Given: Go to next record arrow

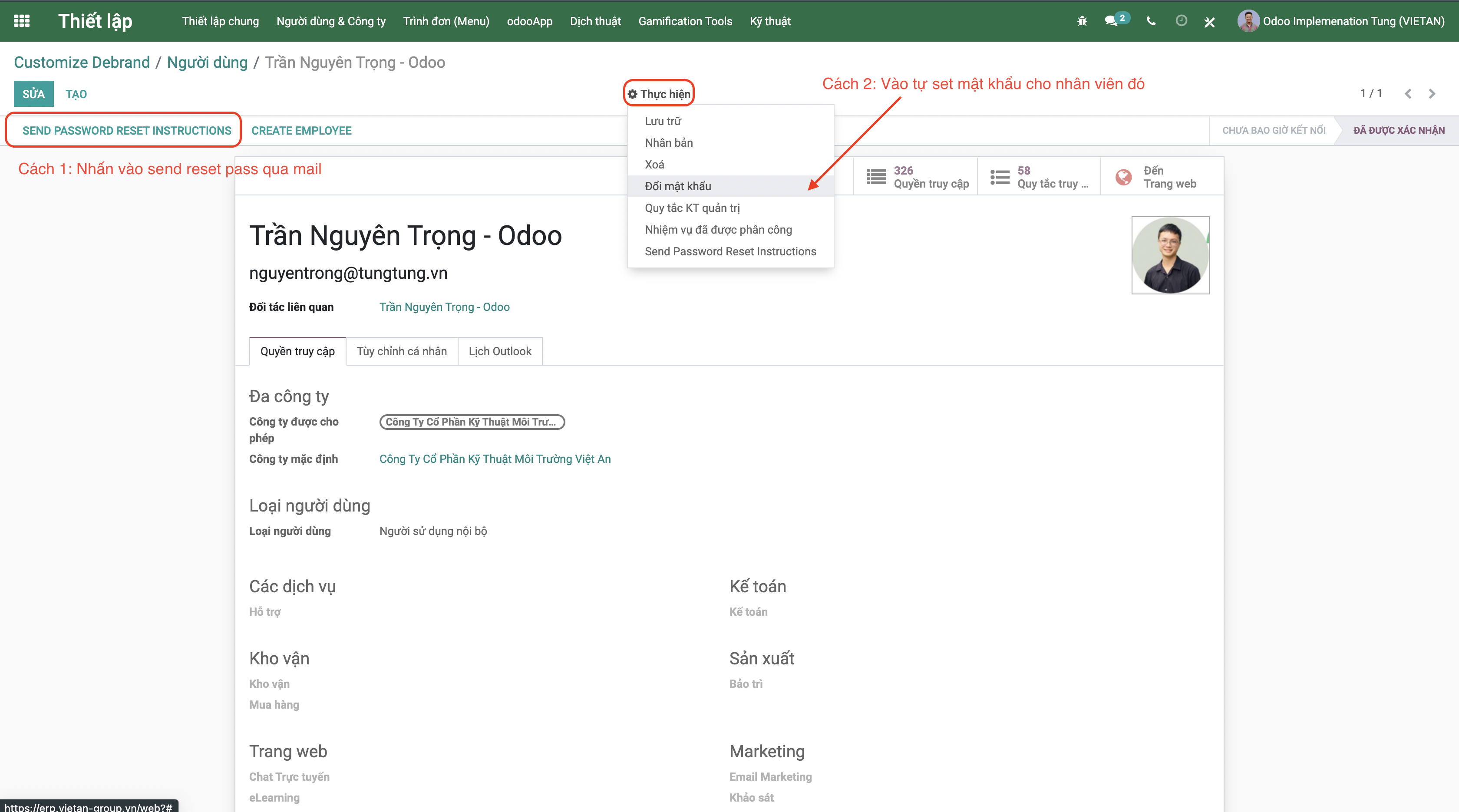Looking at the screenshot, I should (x=1432, y=93).
